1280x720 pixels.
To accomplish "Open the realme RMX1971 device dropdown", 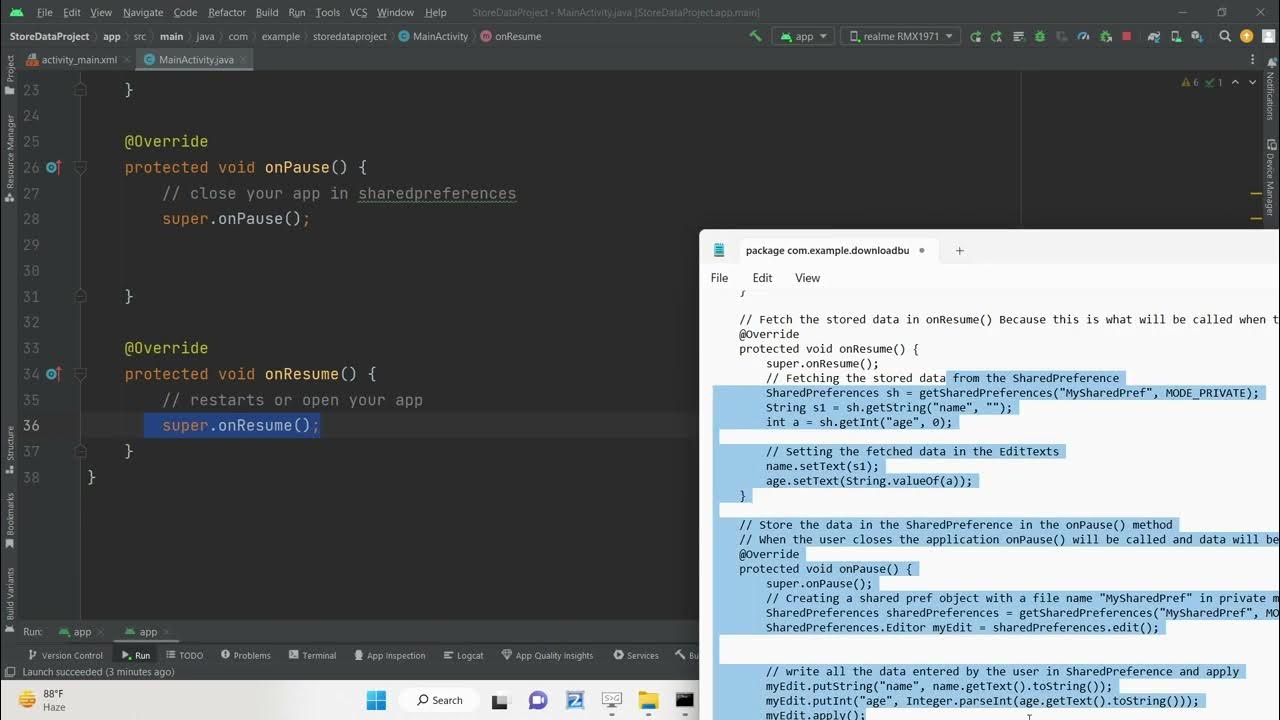I will (x=902, y=36).
